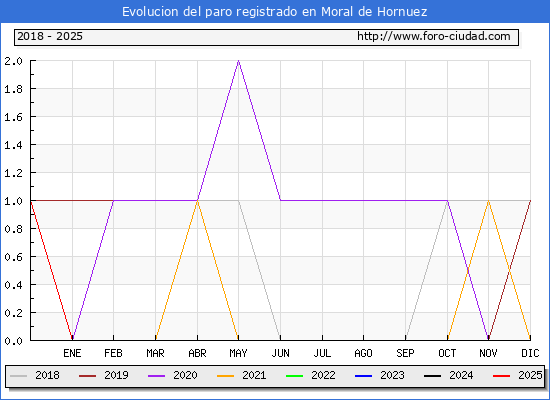Click the orange 2021 peak at November
The image size is (550, 400).
[x=488, y=201]
